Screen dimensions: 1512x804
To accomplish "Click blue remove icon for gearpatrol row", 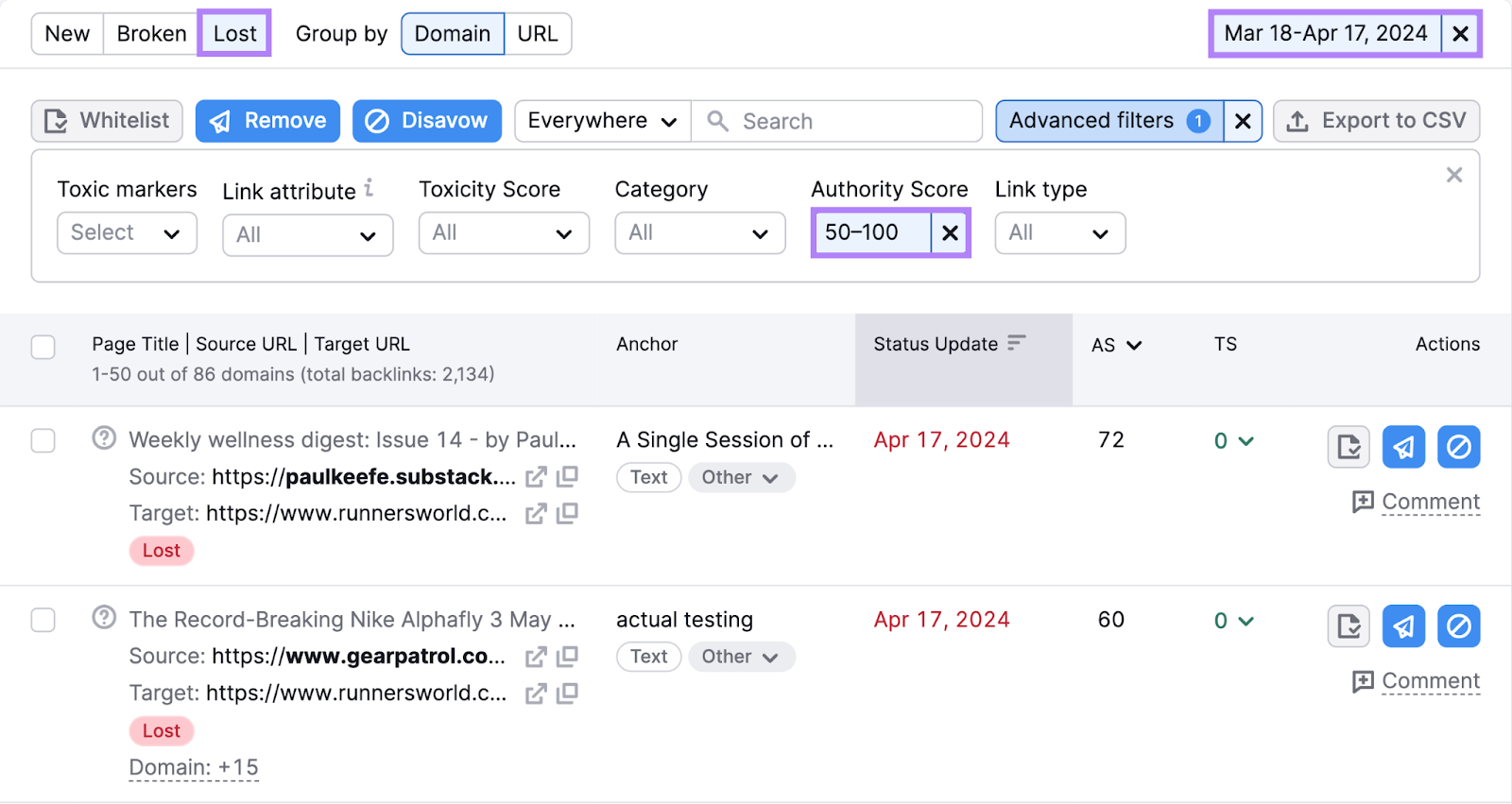I will [1403, 626].
